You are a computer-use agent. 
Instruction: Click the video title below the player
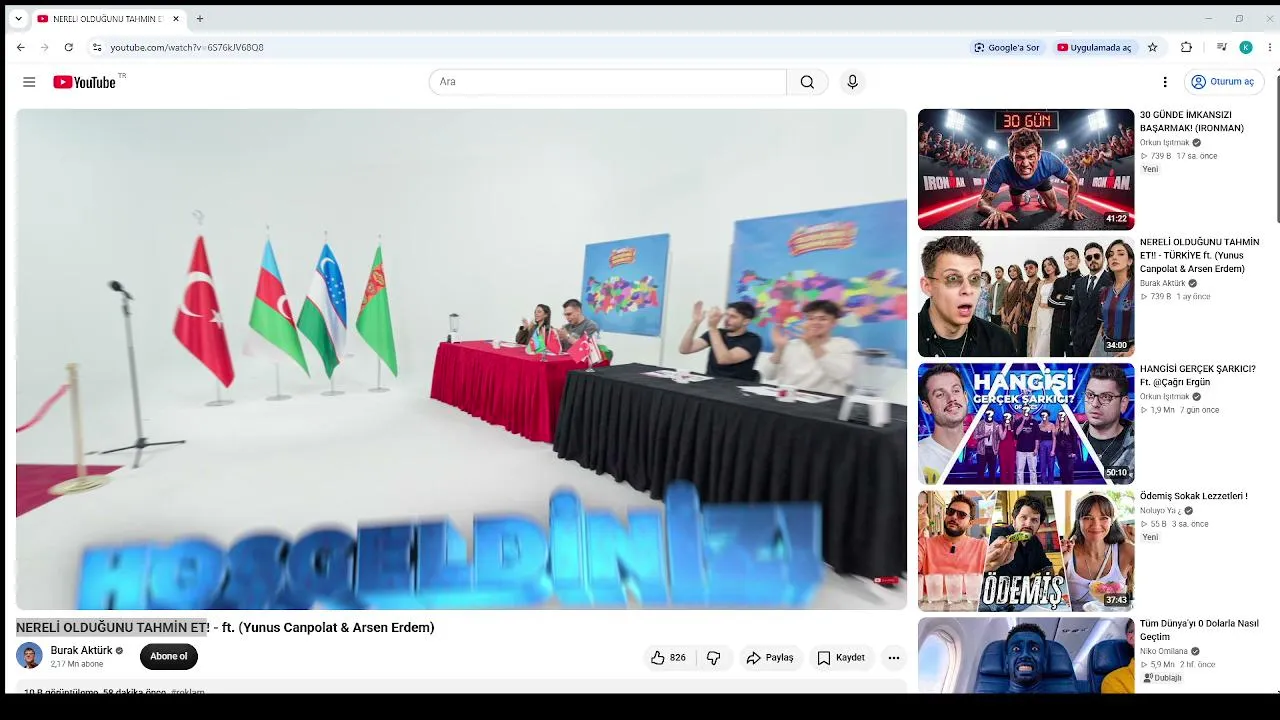225,628
